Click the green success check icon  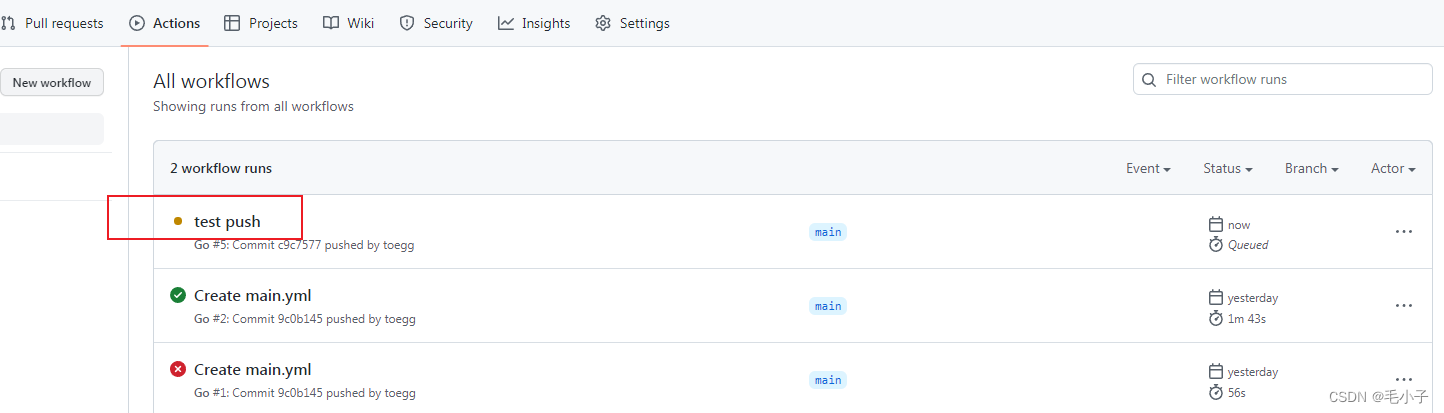pyautogui.click(x=178, y=295)
